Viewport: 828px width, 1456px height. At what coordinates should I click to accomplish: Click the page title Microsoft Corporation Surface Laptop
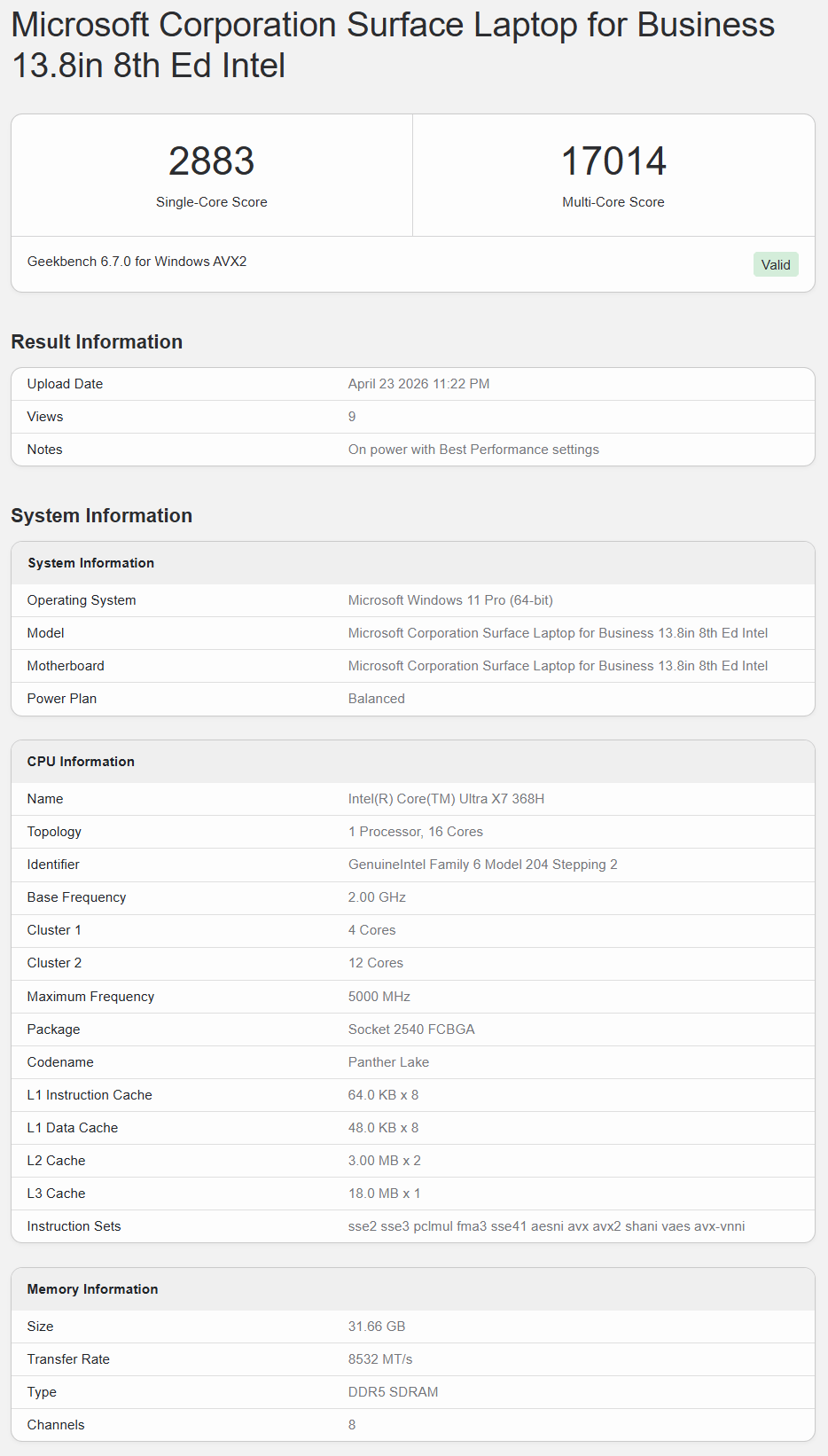pyautogui.click(x=393, y=45)
